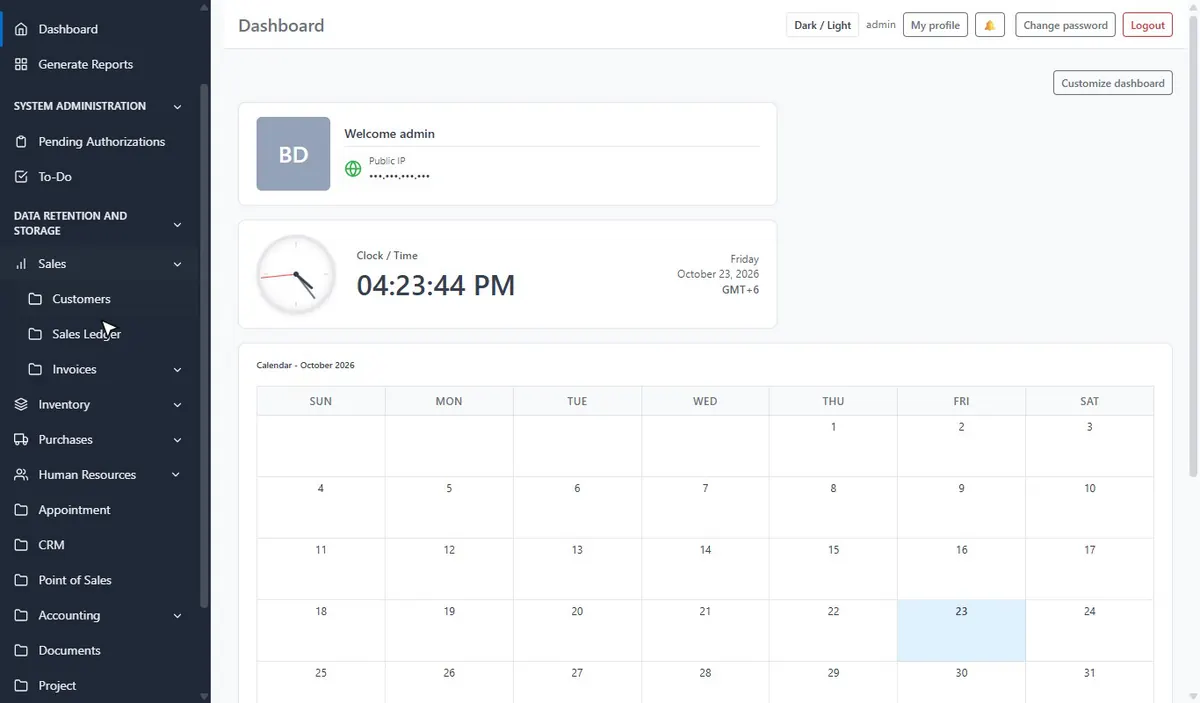The image size is (1200, 703).
Task: Click the Invoices folder icon
Action: point(35,369)
